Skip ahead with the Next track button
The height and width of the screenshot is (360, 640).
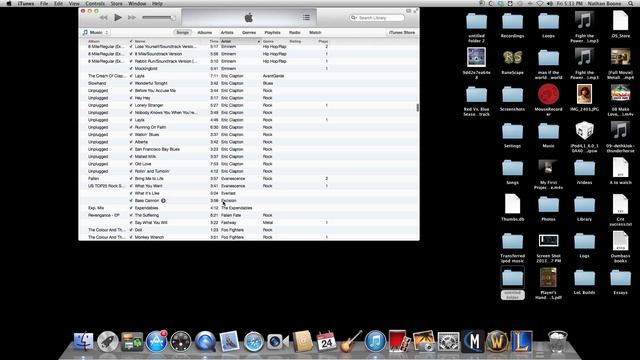(132, 18)
